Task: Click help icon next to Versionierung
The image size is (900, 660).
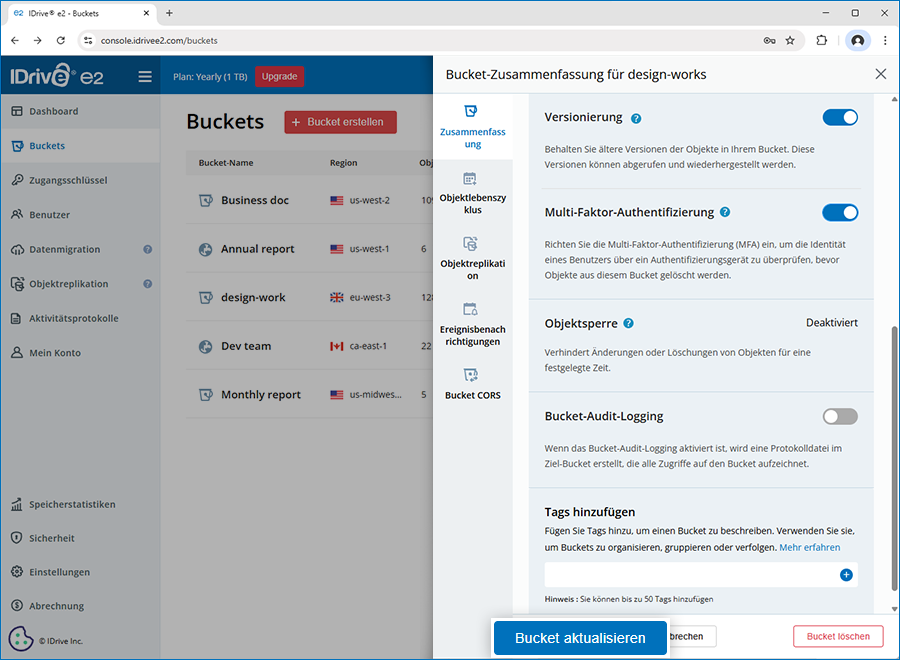Action: pyautogui.click(x=636, y=118)
